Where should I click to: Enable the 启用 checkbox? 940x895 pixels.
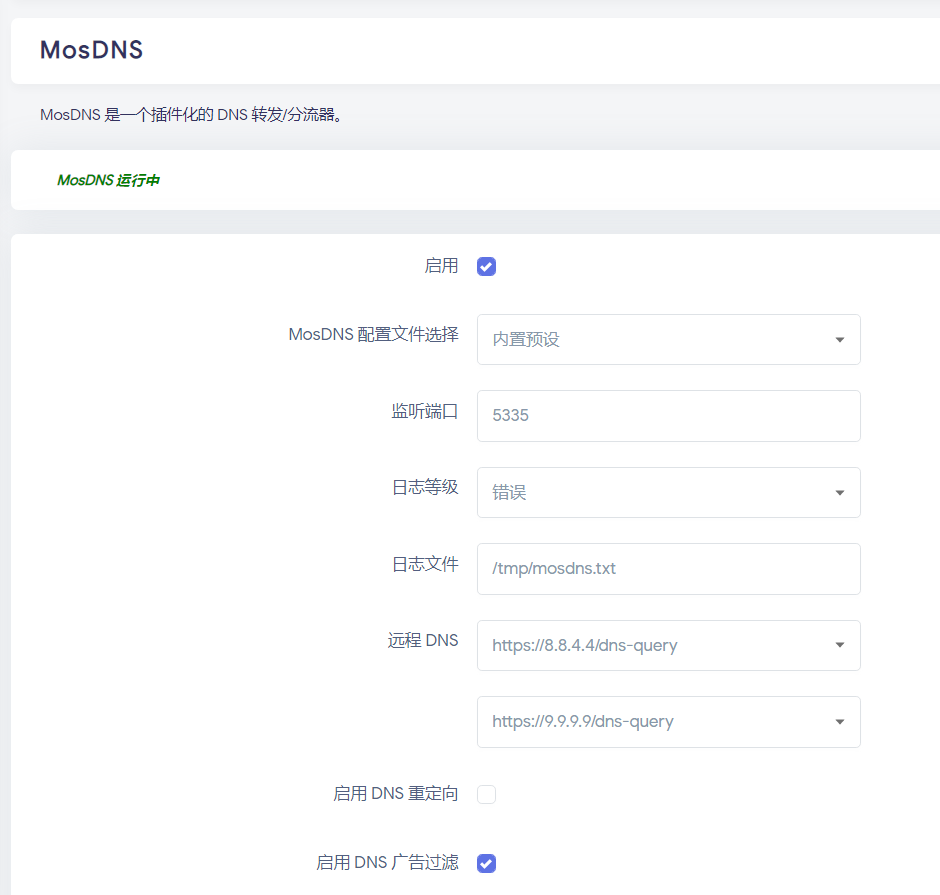point(486,266)
